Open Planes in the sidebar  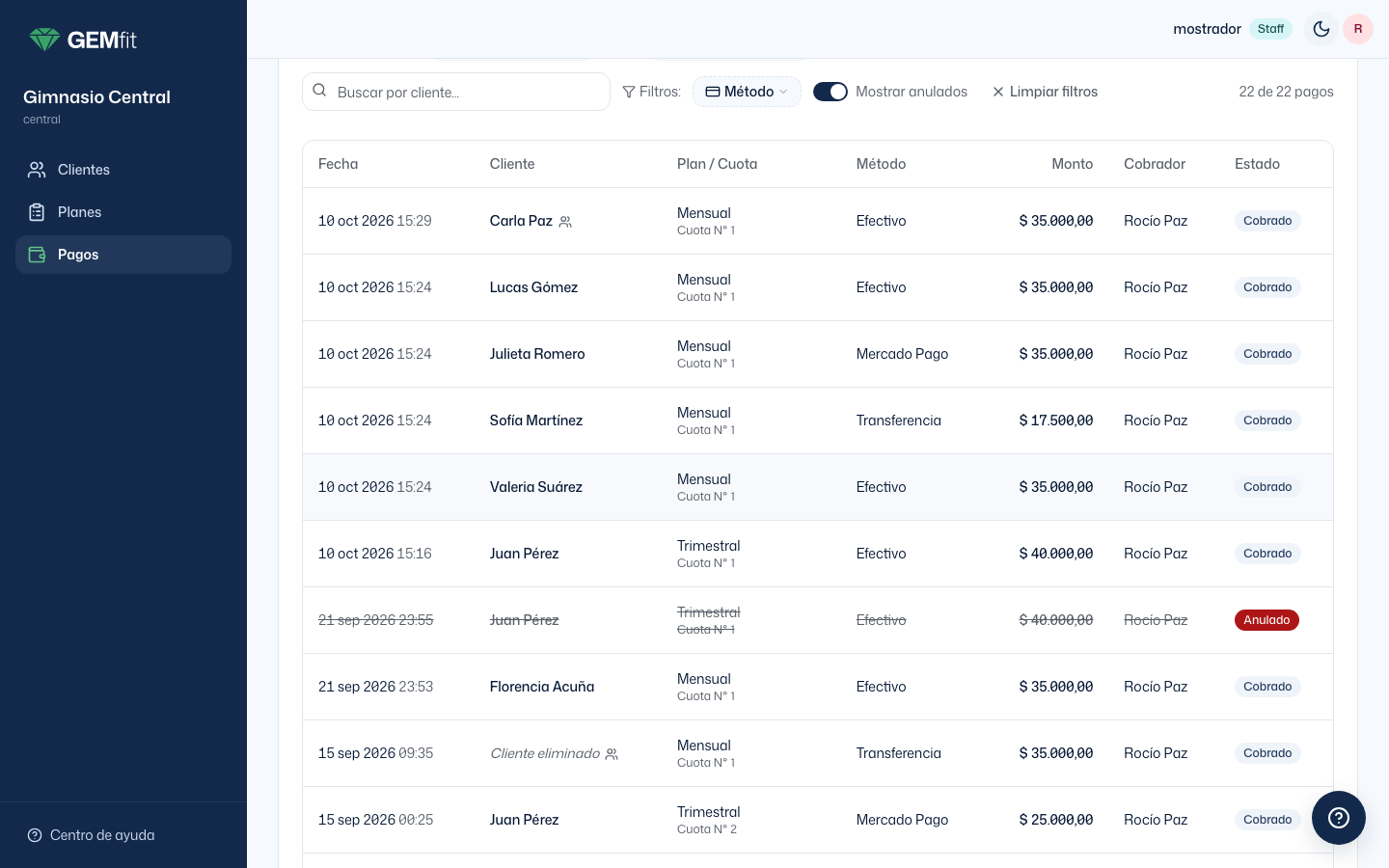(x=123, y=212)
